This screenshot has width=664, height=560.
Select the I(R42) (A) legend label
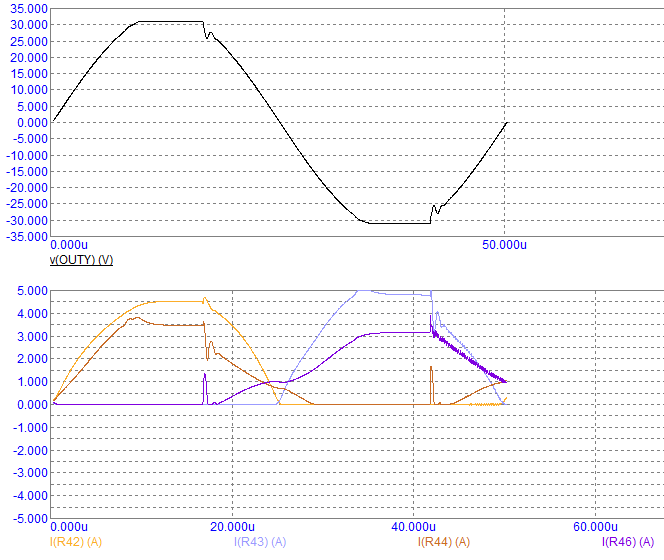point(76,541)
